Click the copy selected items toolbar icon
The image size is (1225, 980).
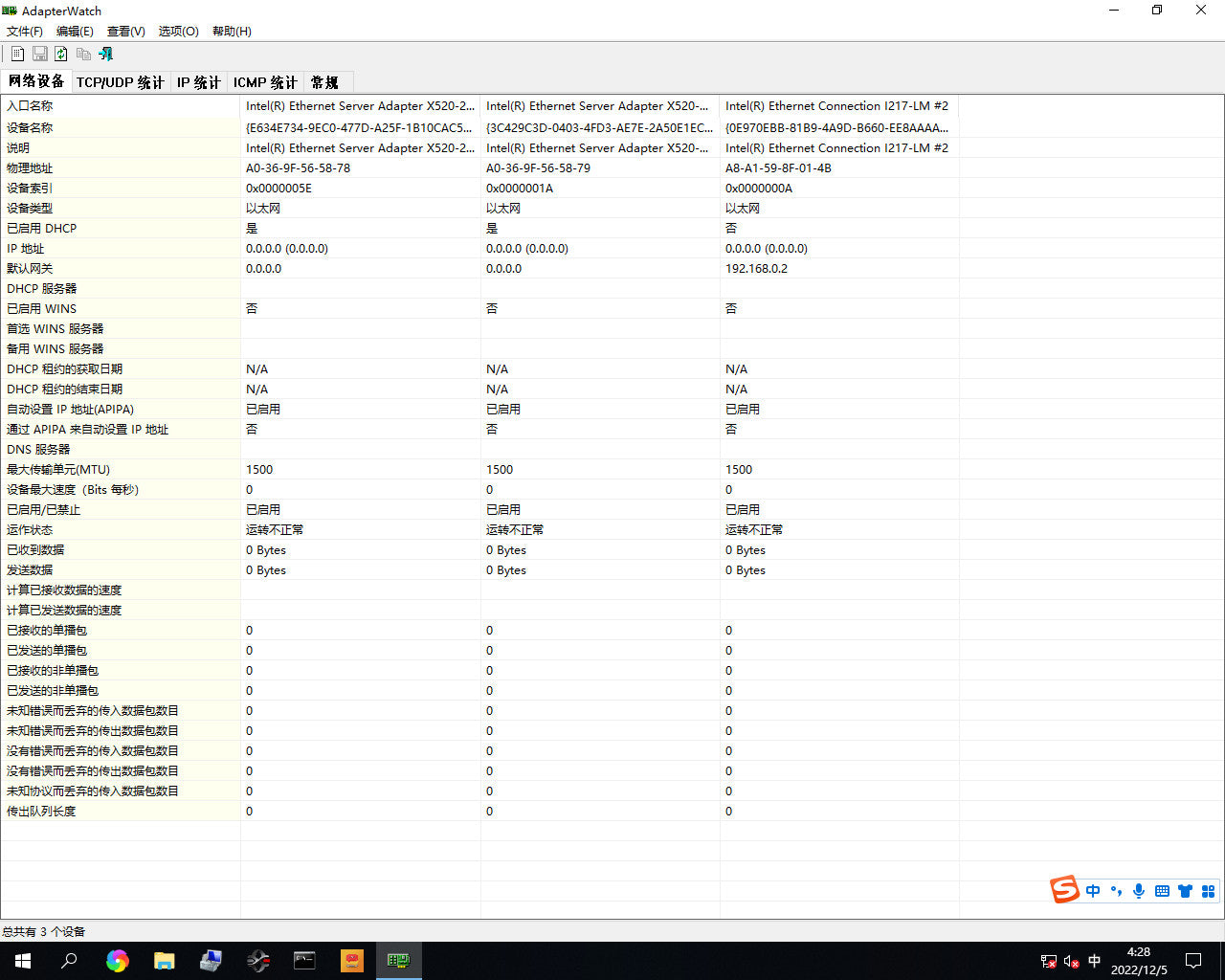tap(83, 54)
